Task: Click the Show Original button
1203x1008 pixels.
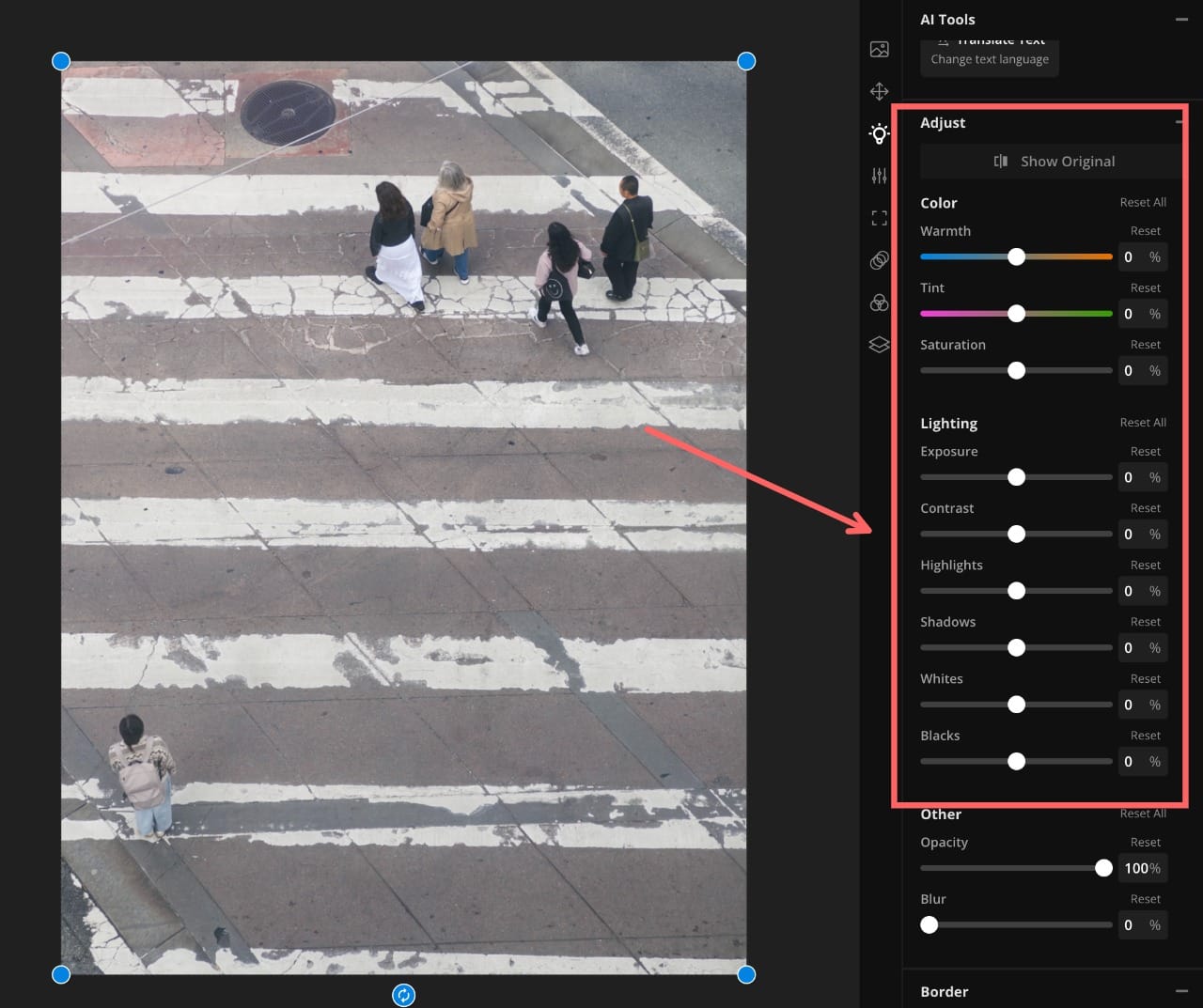Action: coord(1051,161)
